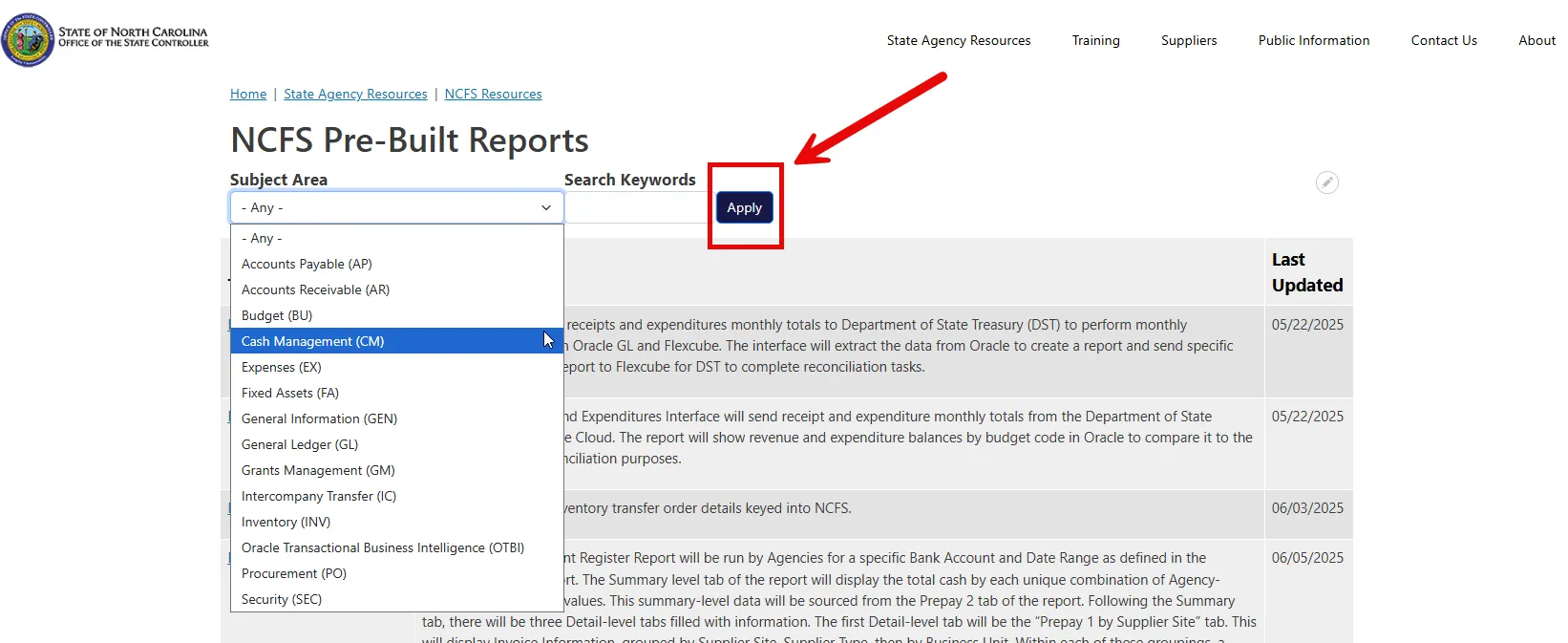1568x643 pixels.
Task: Go to Suppliers in top navigation
Action: coord(1188,40)
